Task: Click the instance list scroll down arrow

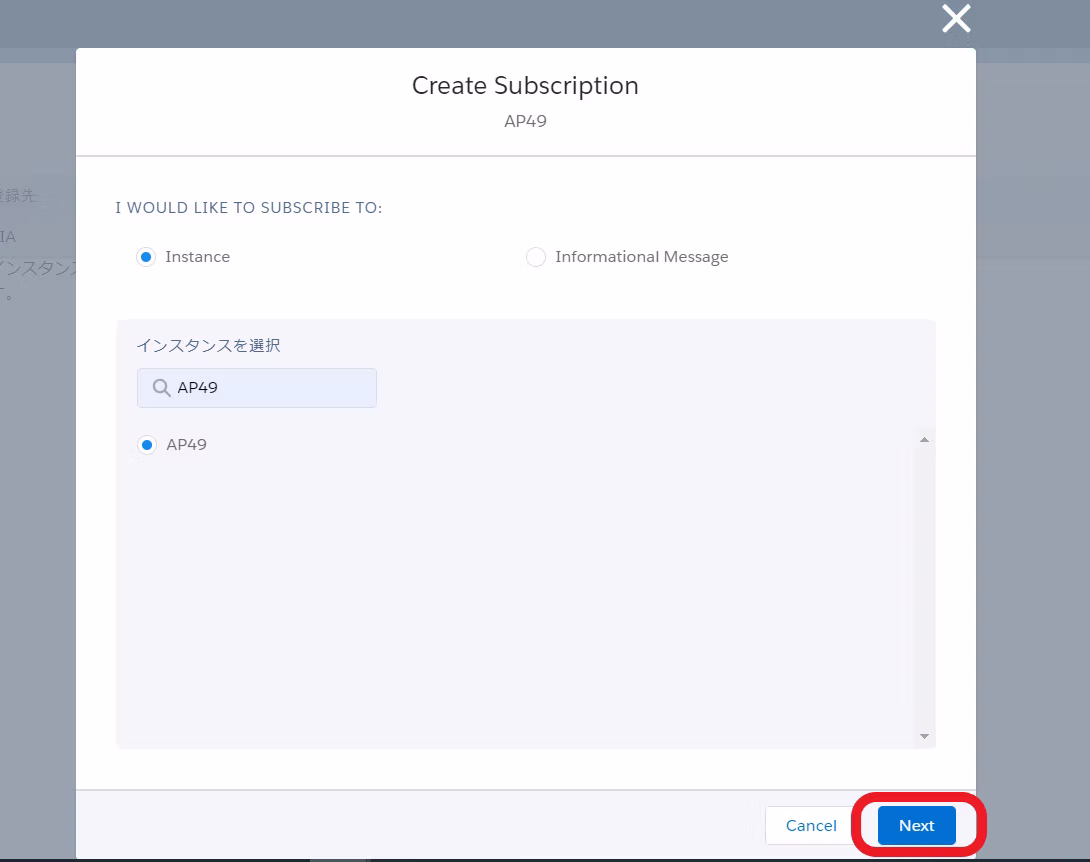Action: (924, 736)
